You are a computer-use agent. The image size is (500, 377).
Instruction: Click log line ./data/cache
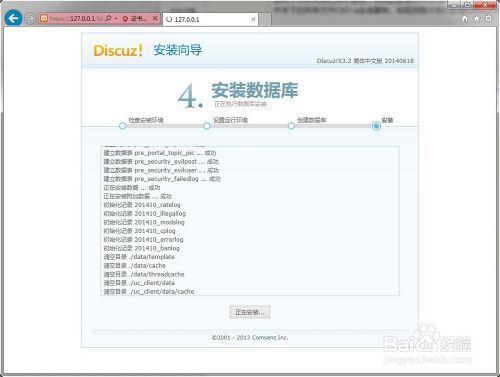[x=135, y=266]
